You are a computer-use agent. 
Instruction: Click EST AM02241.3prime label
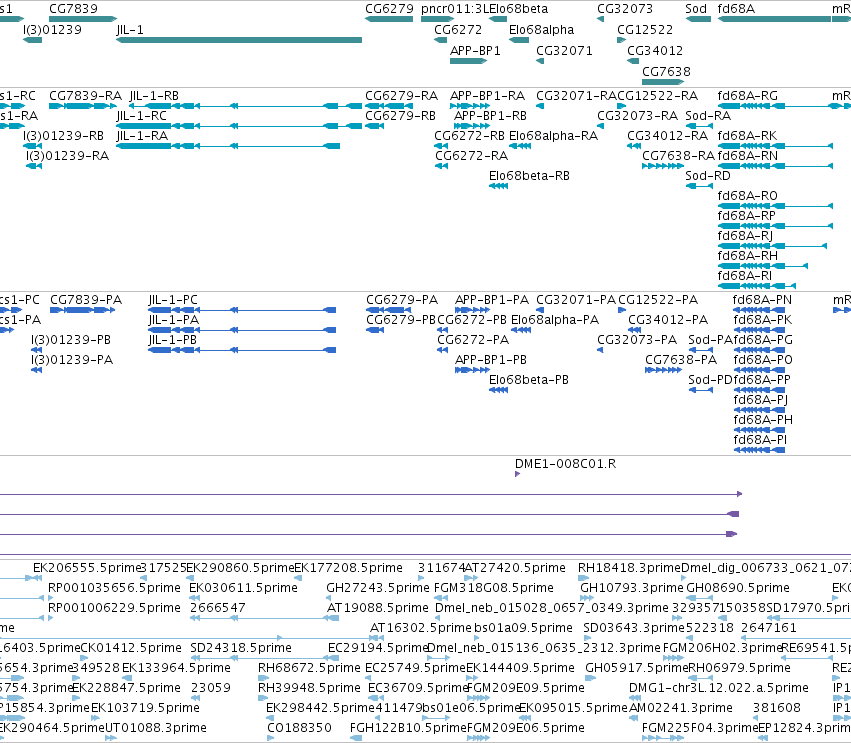pos(681,708)
